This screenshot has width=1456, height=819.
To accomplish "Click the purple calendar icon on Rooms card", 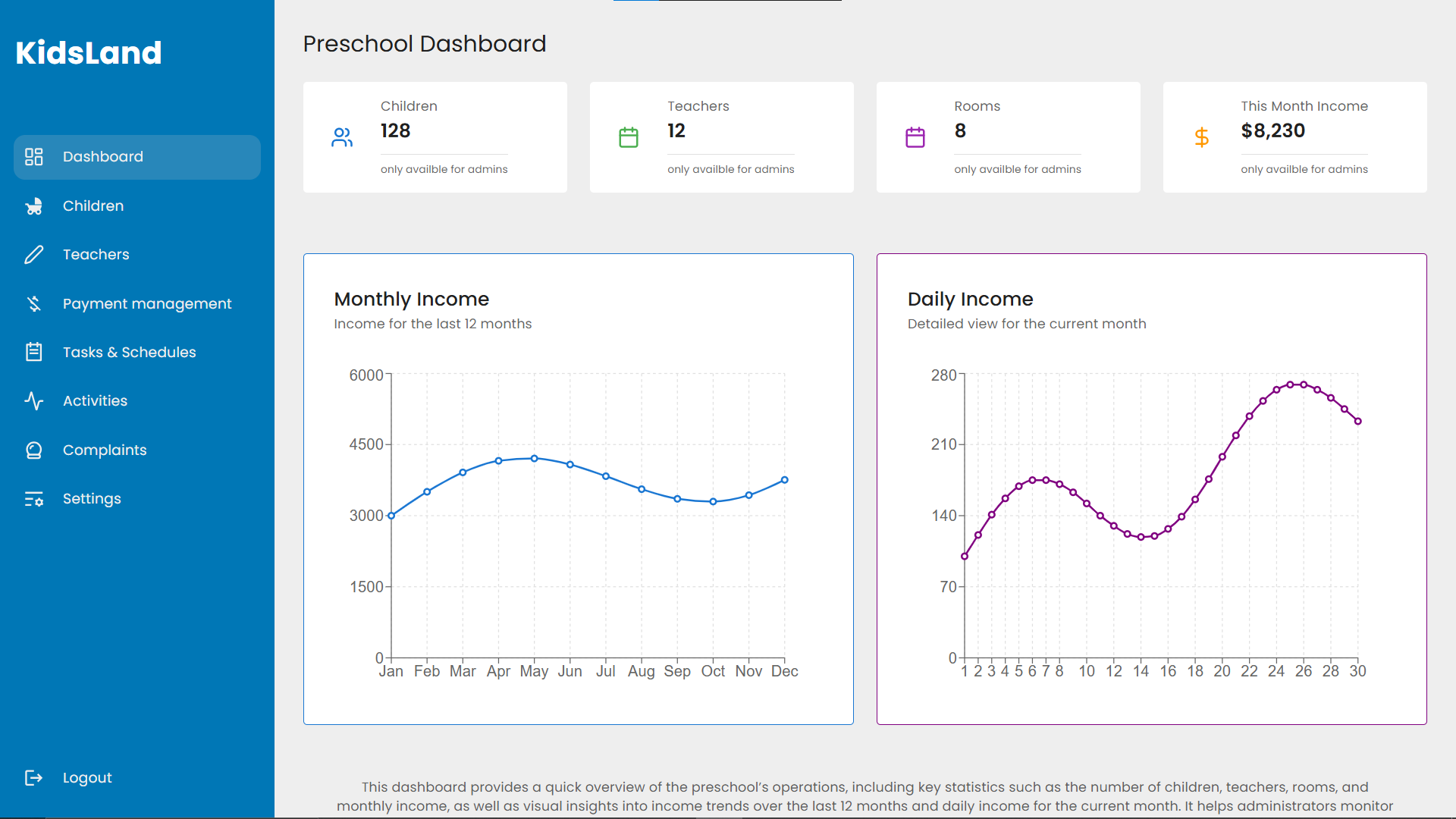I will [915, 137].
